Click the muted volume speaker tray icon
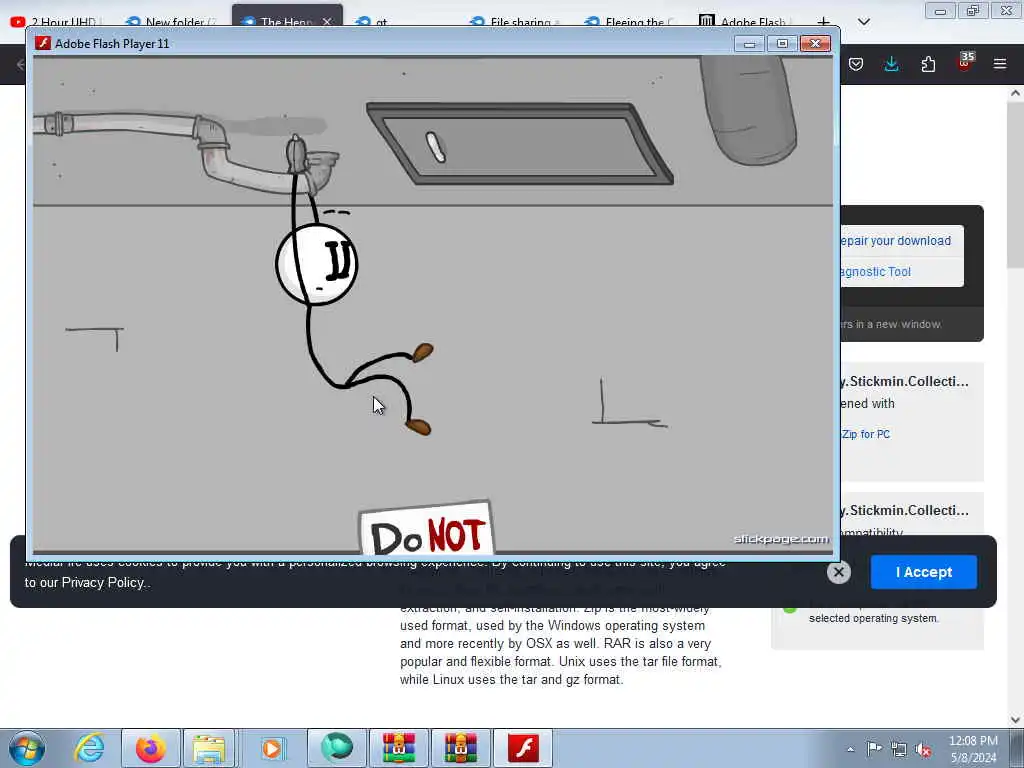Viewport: 1024px width, 768px height. [x=924, y=749]
